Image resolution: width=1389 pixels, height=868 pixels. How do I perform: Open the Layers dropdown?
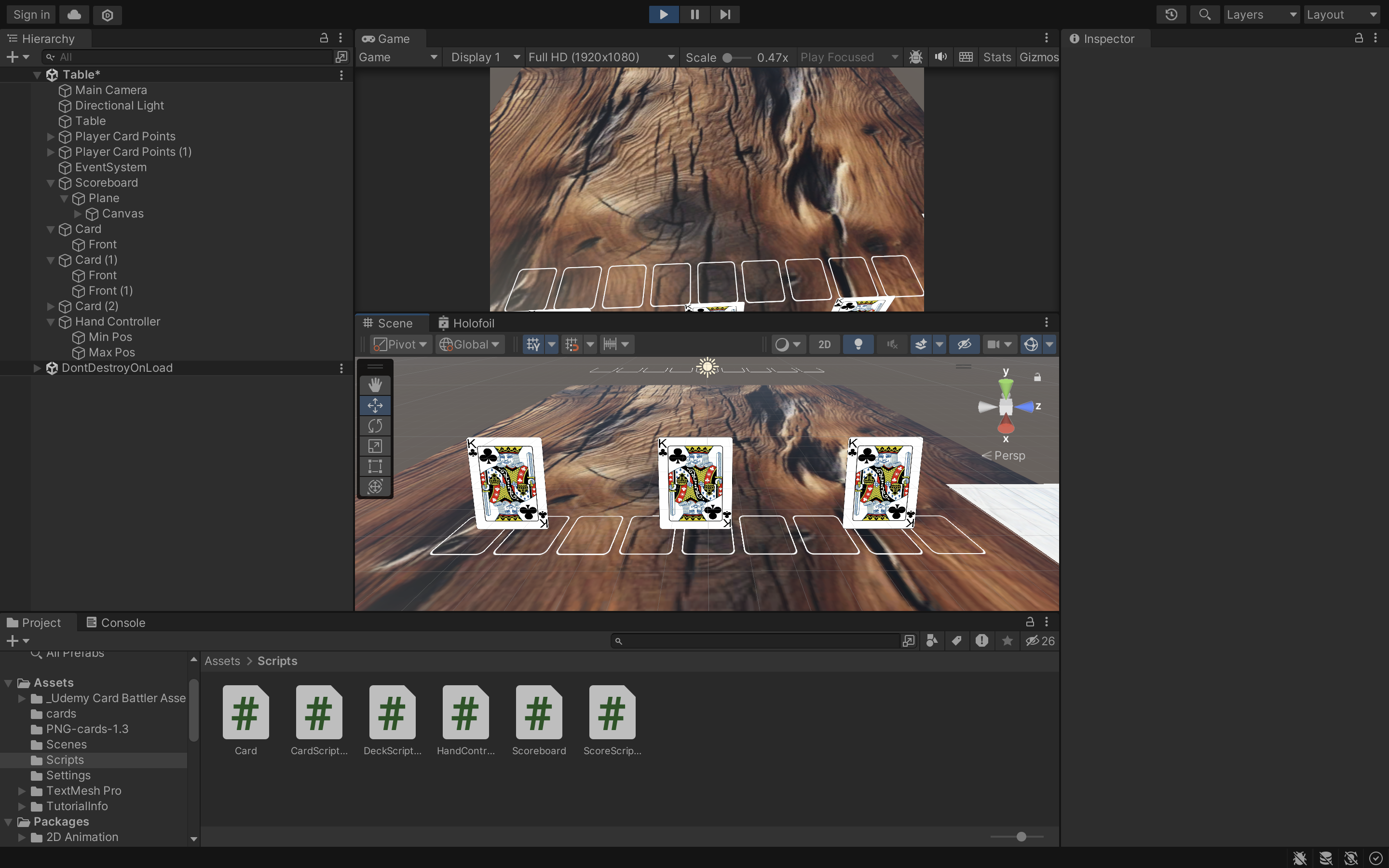pyautogui.click(x=1261, y=14)
